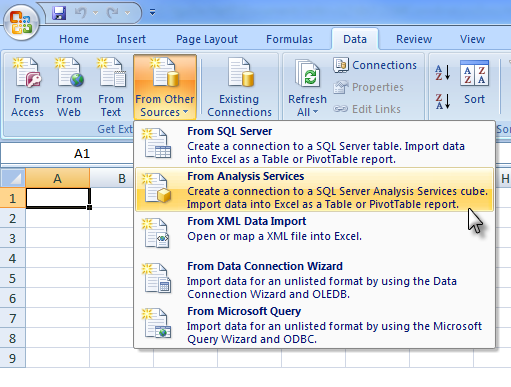Open Existing Connections dialog
The width and height of the screenshot is (511, 387).
(239, 87)
